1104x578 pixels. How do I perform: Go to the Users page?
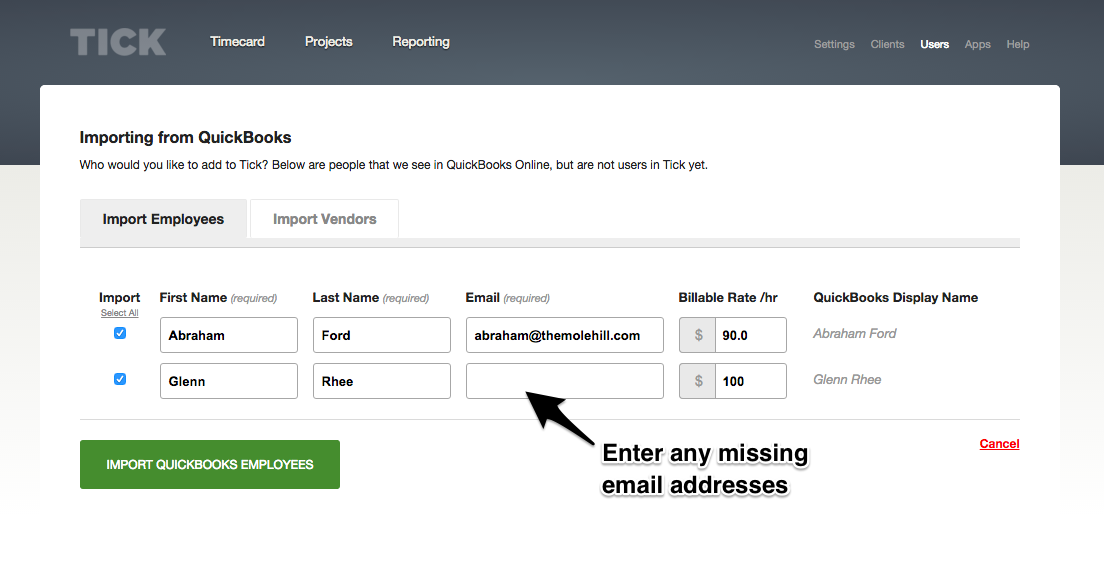pos(934,44)
